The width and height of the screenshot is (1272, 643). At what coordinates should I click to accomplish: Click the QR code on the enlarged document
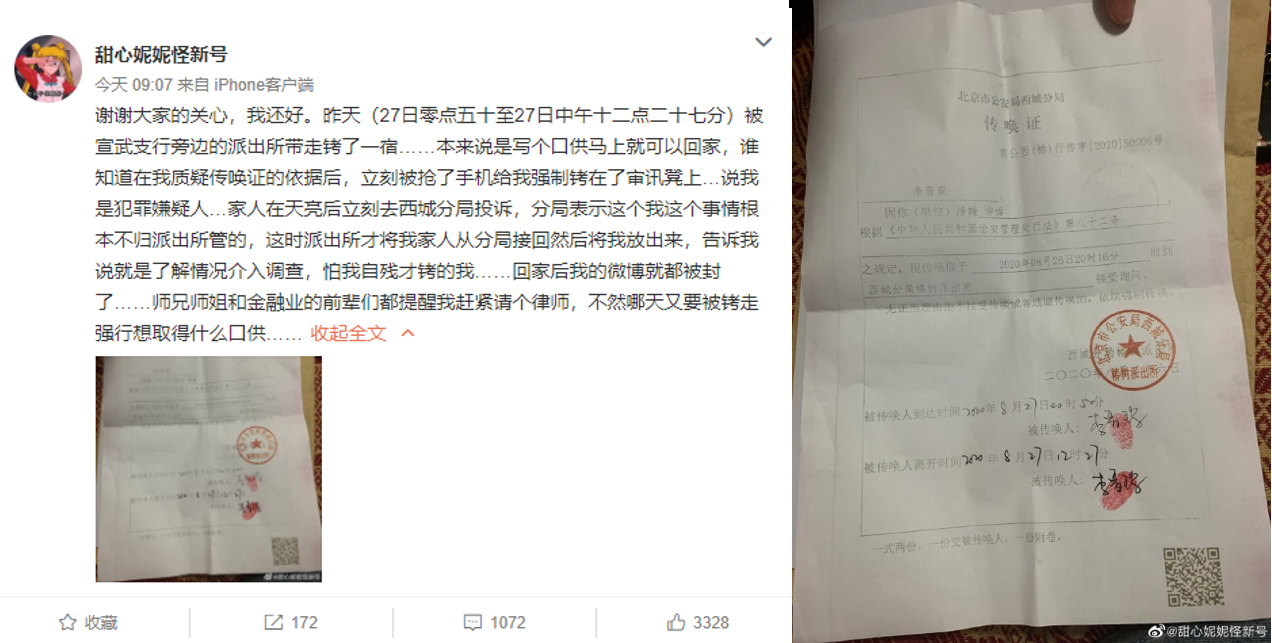point(1193,579)
